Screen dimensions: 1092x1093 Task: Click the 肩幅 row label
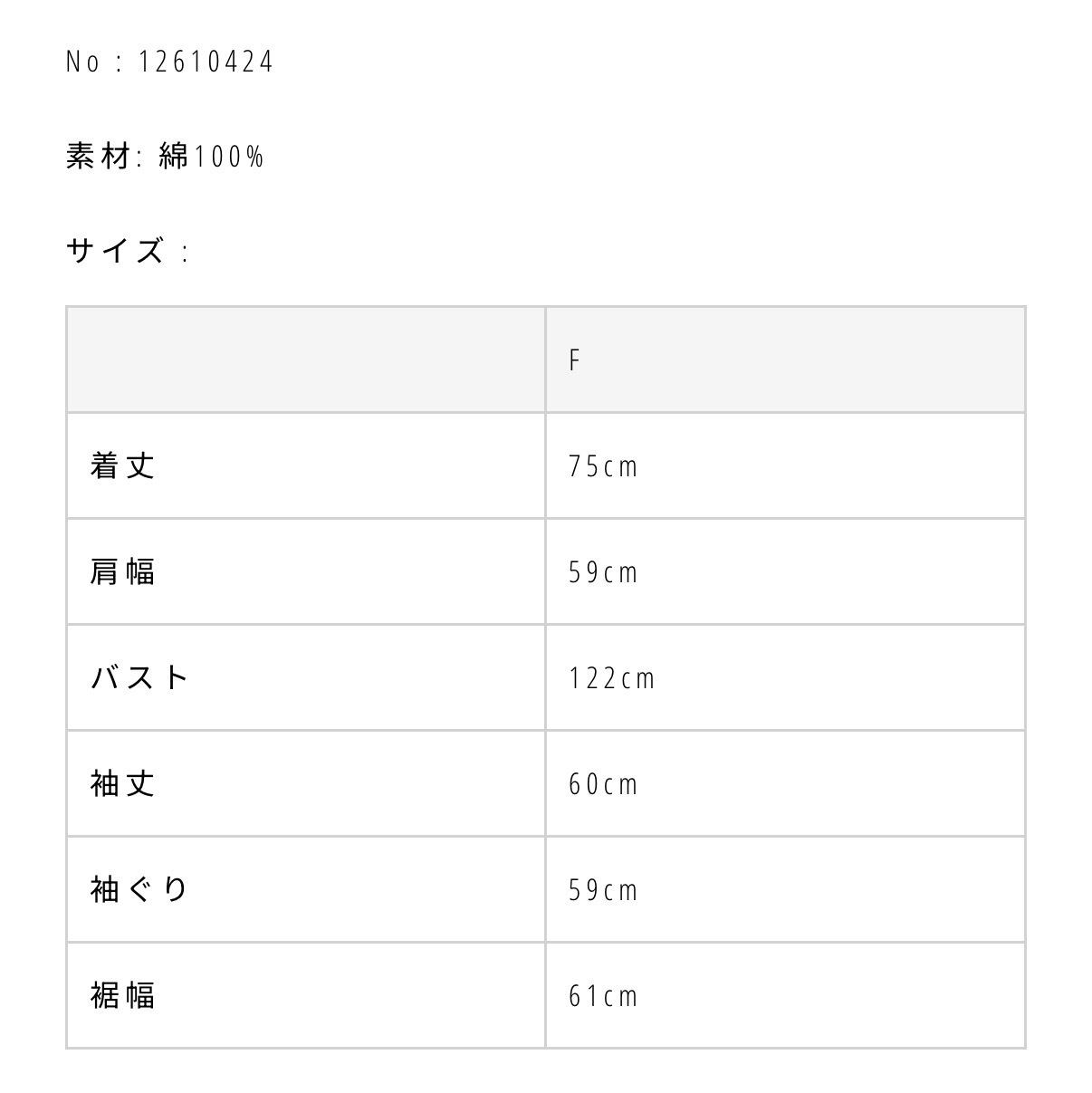click(123, 571)
